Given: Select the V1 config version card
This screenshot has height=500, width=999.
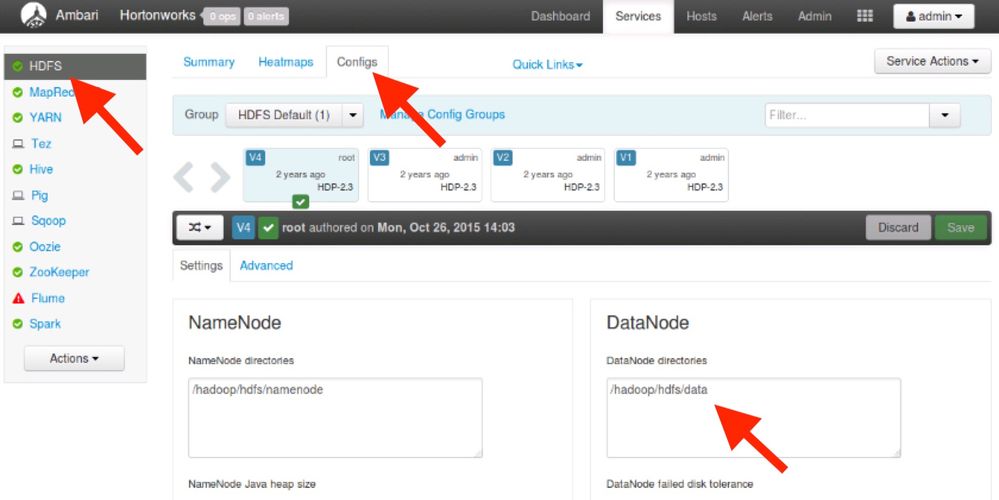Looking at the screenshot, I should (x=671, y=175).
